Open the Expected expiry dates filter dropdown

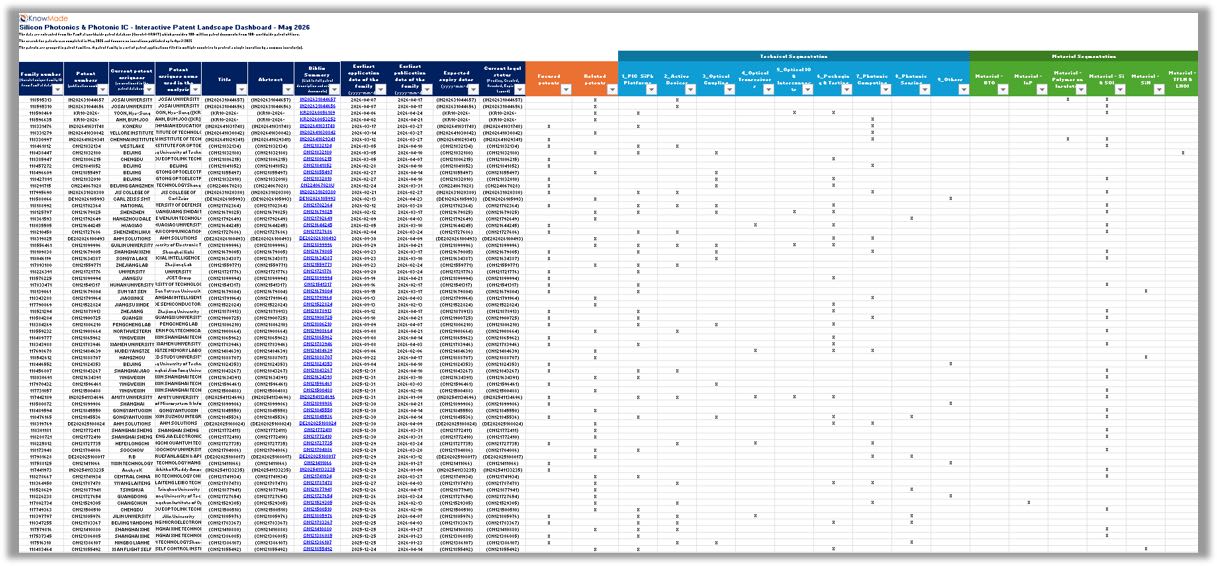pos(473,89)
